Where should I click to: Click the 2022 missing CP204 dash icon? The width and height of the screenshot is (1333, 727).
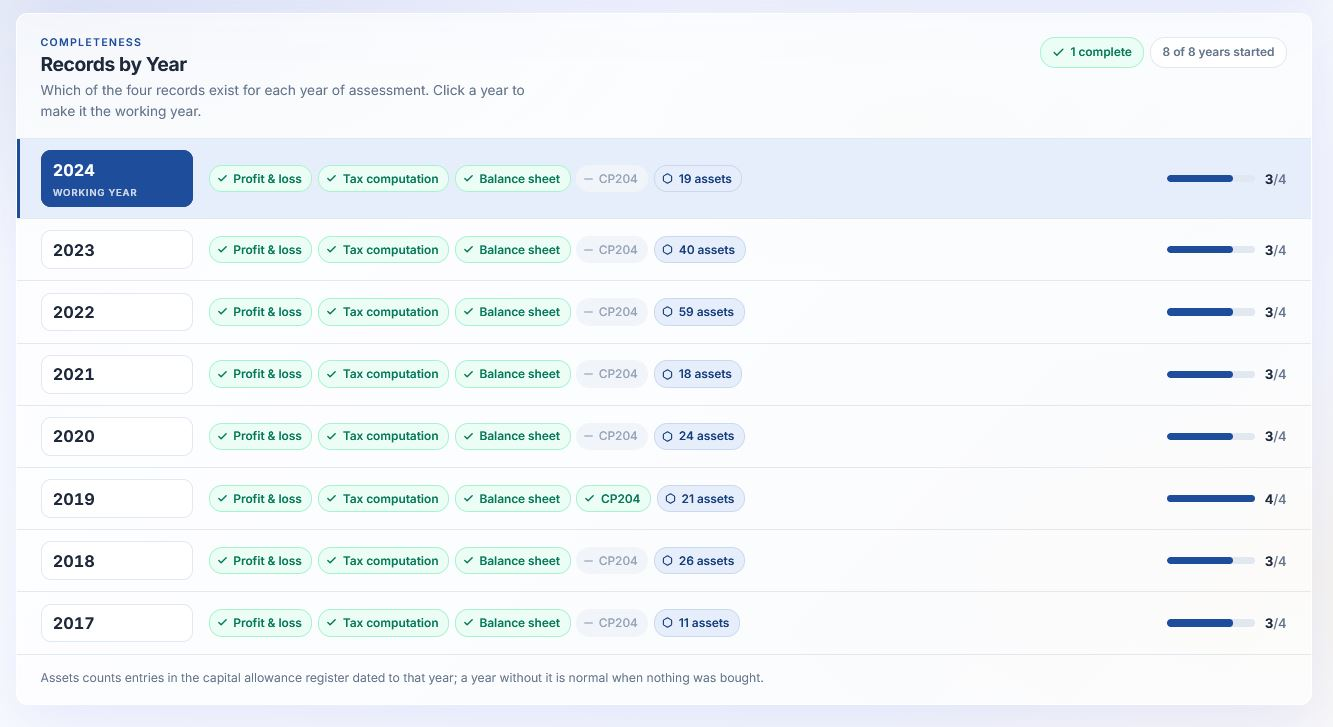[x=588, y=312]
